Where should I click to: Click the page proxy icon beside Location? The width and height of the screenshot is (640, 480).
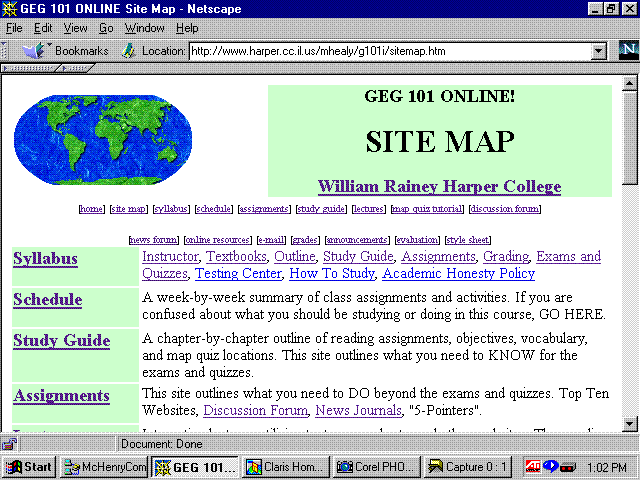click(128, 51)
